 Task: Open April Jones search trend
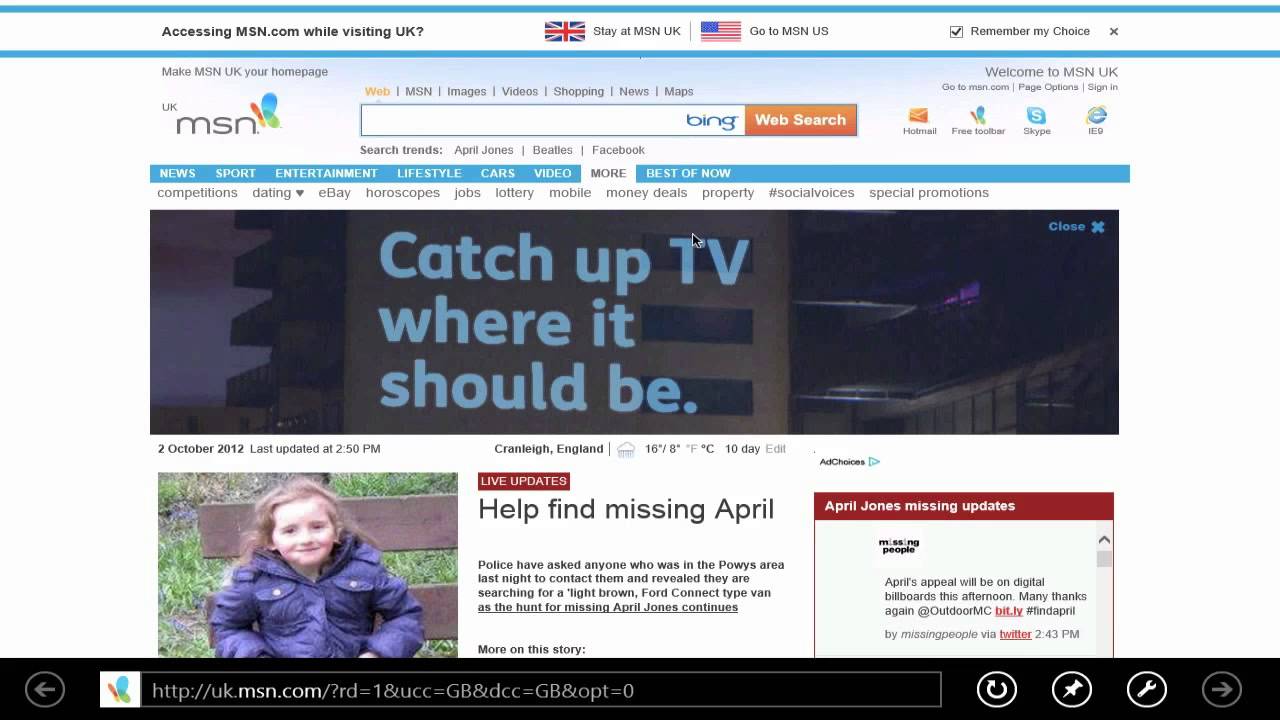tap(483, 150)
